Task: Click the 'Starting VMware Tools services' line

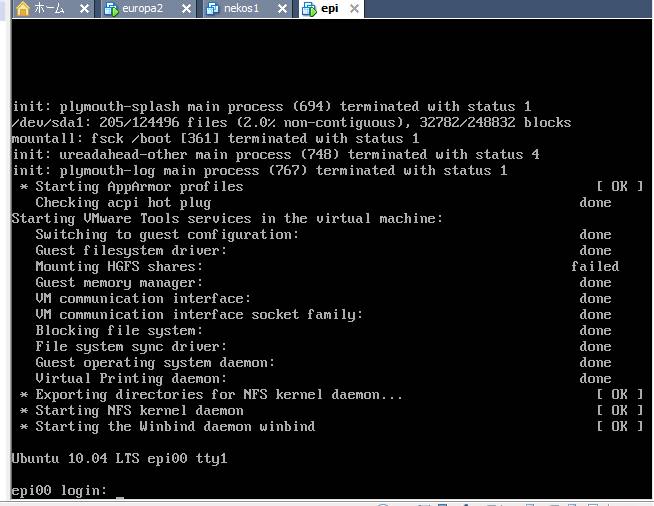Action: 227,219
